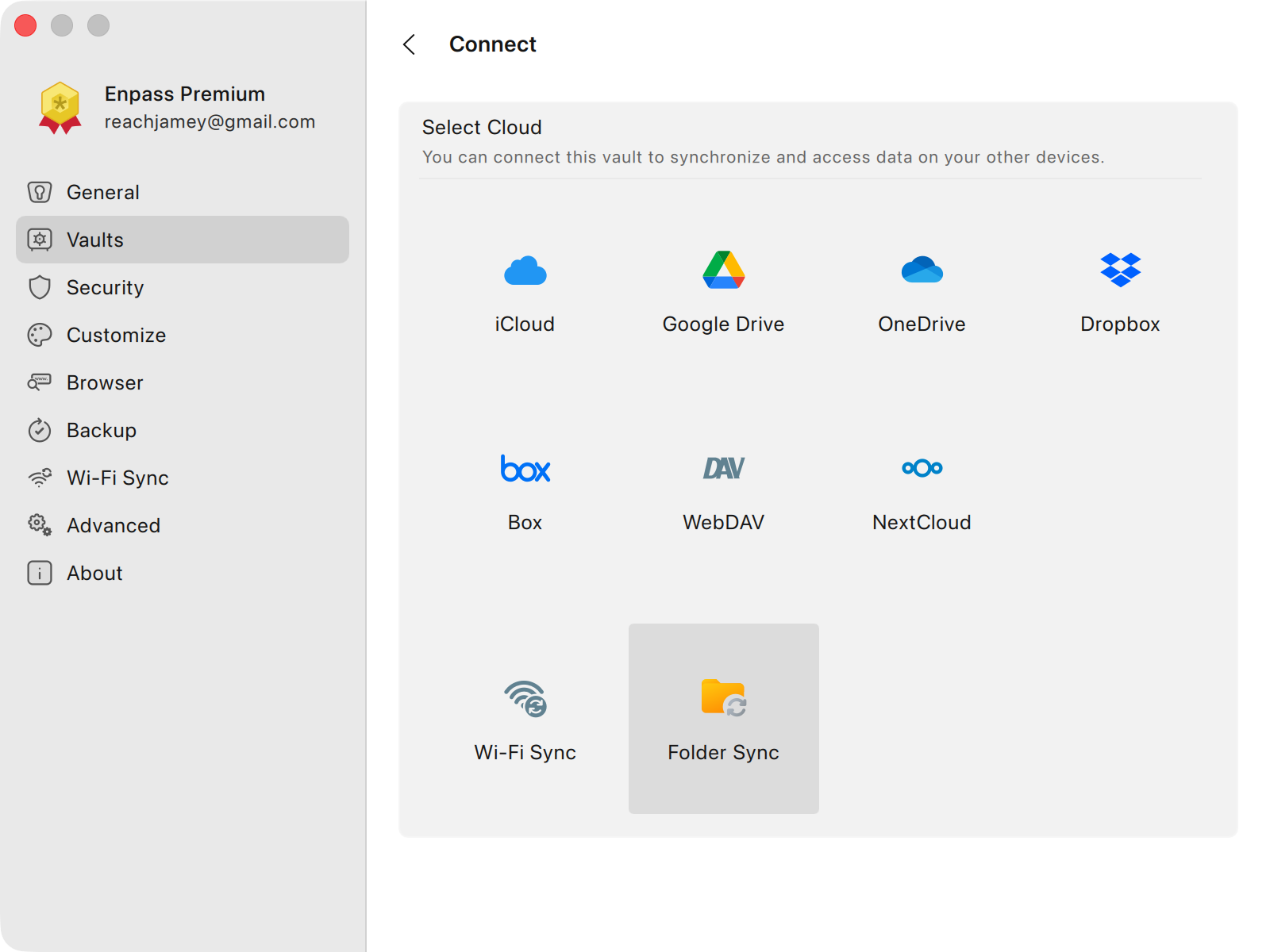Click the Advanced gears icon
1270x952 pixels.
pyautogui.click(x=40, y=525)
